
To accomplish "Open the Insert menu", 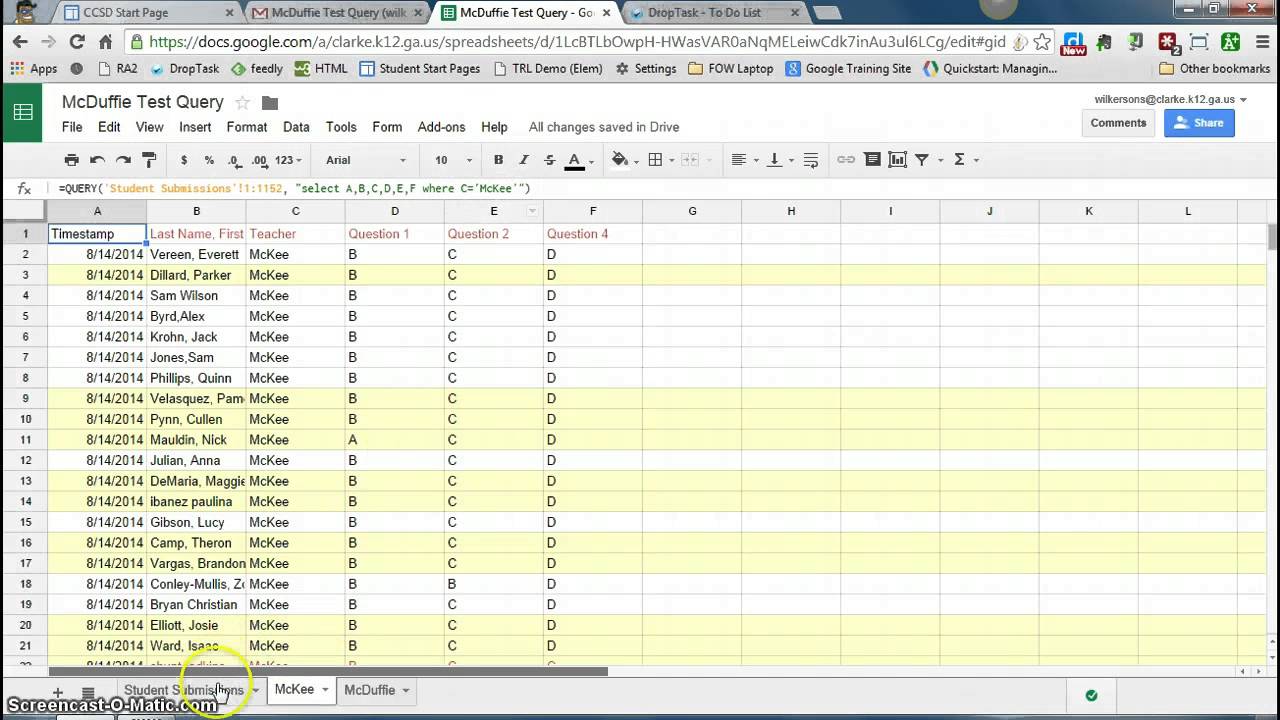I will pos(195,127).
